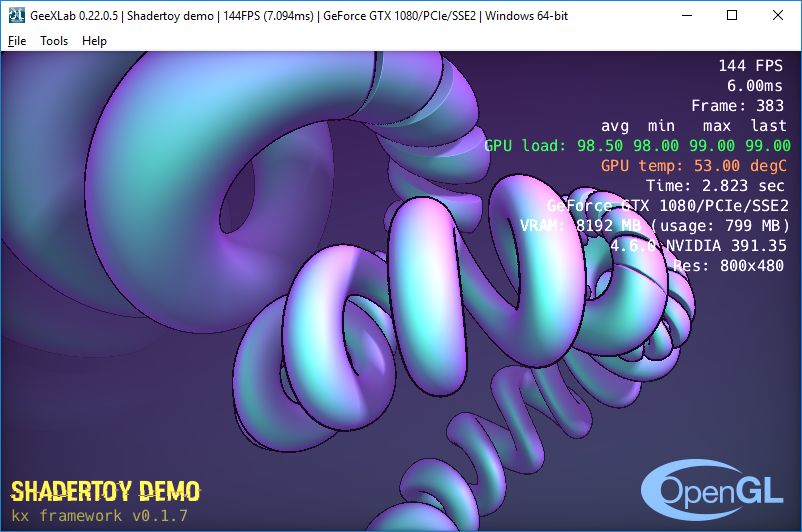Click the 'GeForce GTX 1080/PCIe/SSE2' overlay line
802x532 pixels.
coord(667,206)
